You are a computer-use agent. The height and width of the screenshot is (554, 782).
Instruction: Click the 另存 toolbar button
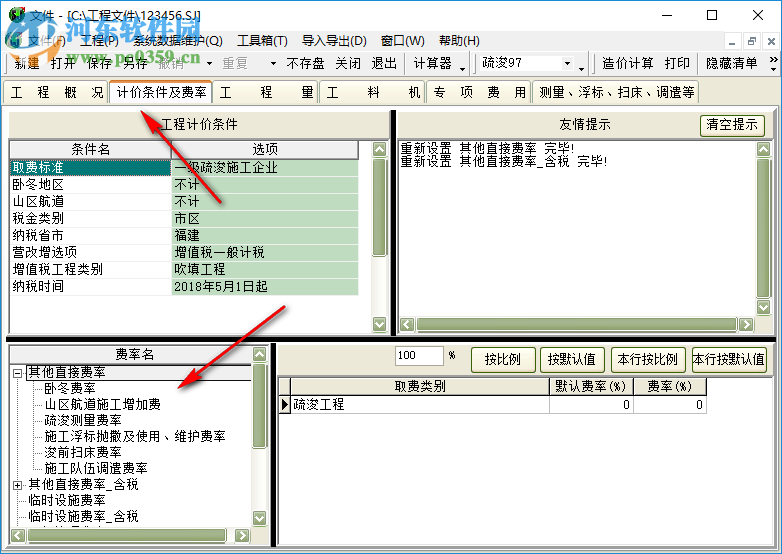135,63
